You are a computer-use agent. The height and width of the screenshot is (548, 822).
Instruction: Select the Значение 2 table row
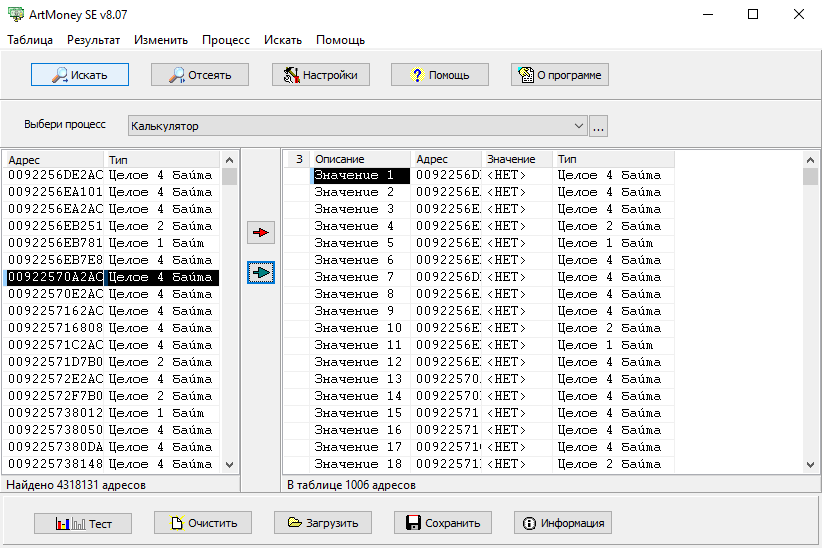pyautogui.click(x=479, y=192)
